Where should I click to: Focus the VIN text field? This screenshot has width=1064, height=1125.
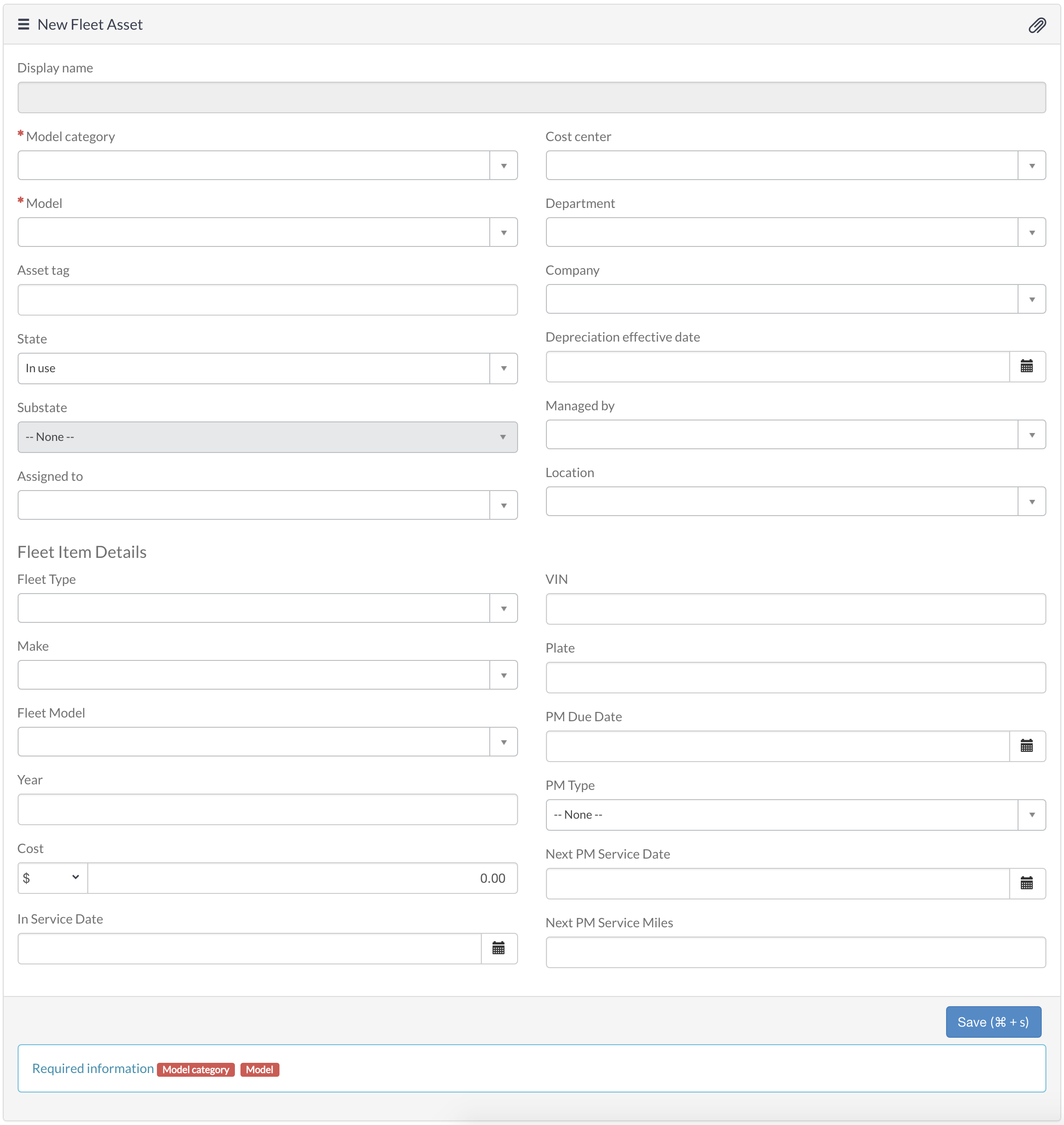pyautogui.click(x=795, y=609)
